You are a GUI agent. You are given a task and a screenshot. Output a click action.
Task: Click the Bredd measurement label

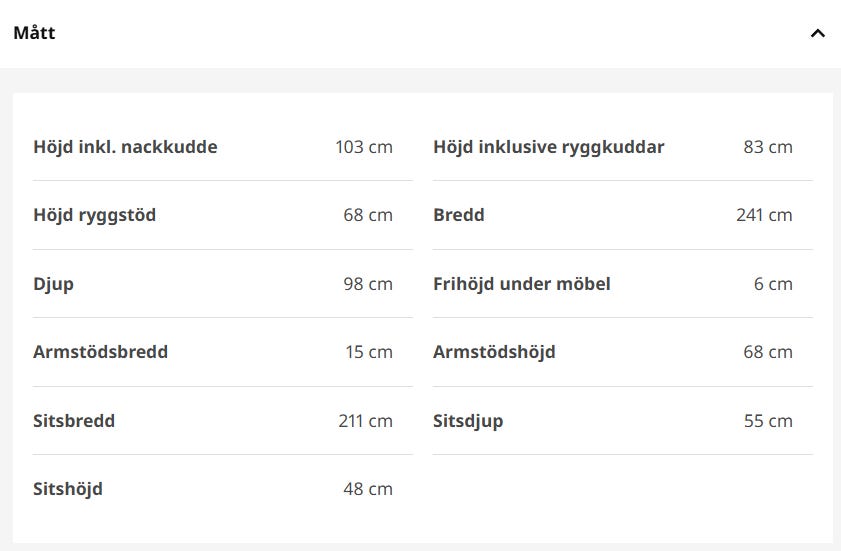point(459,215)
